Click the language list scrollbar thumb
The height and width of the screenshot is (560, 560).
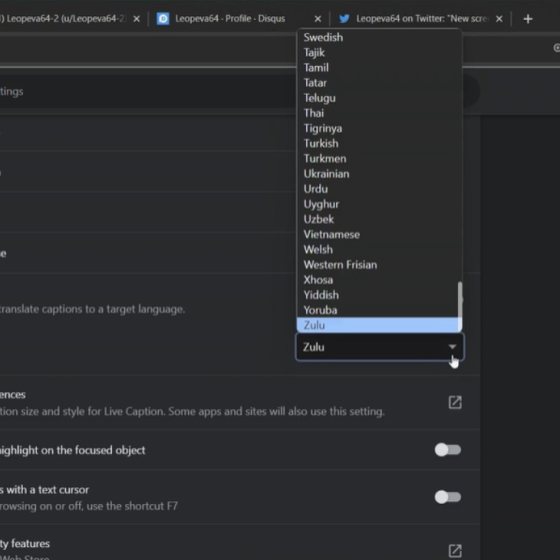460,306
